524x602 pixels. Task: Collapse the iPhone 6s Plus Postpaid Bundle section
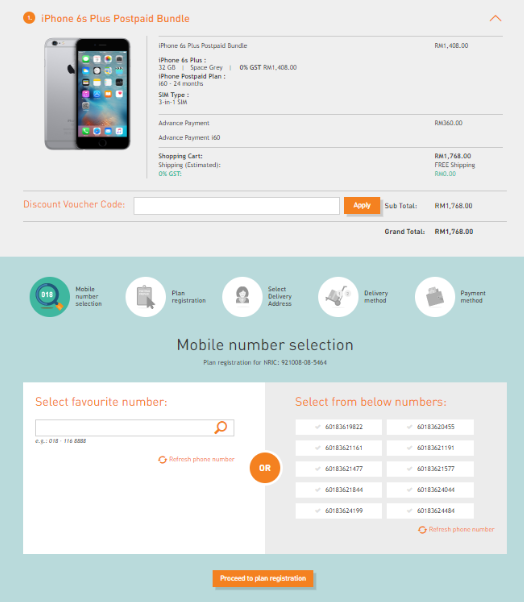pyautogui.click(x=495, y=18)
